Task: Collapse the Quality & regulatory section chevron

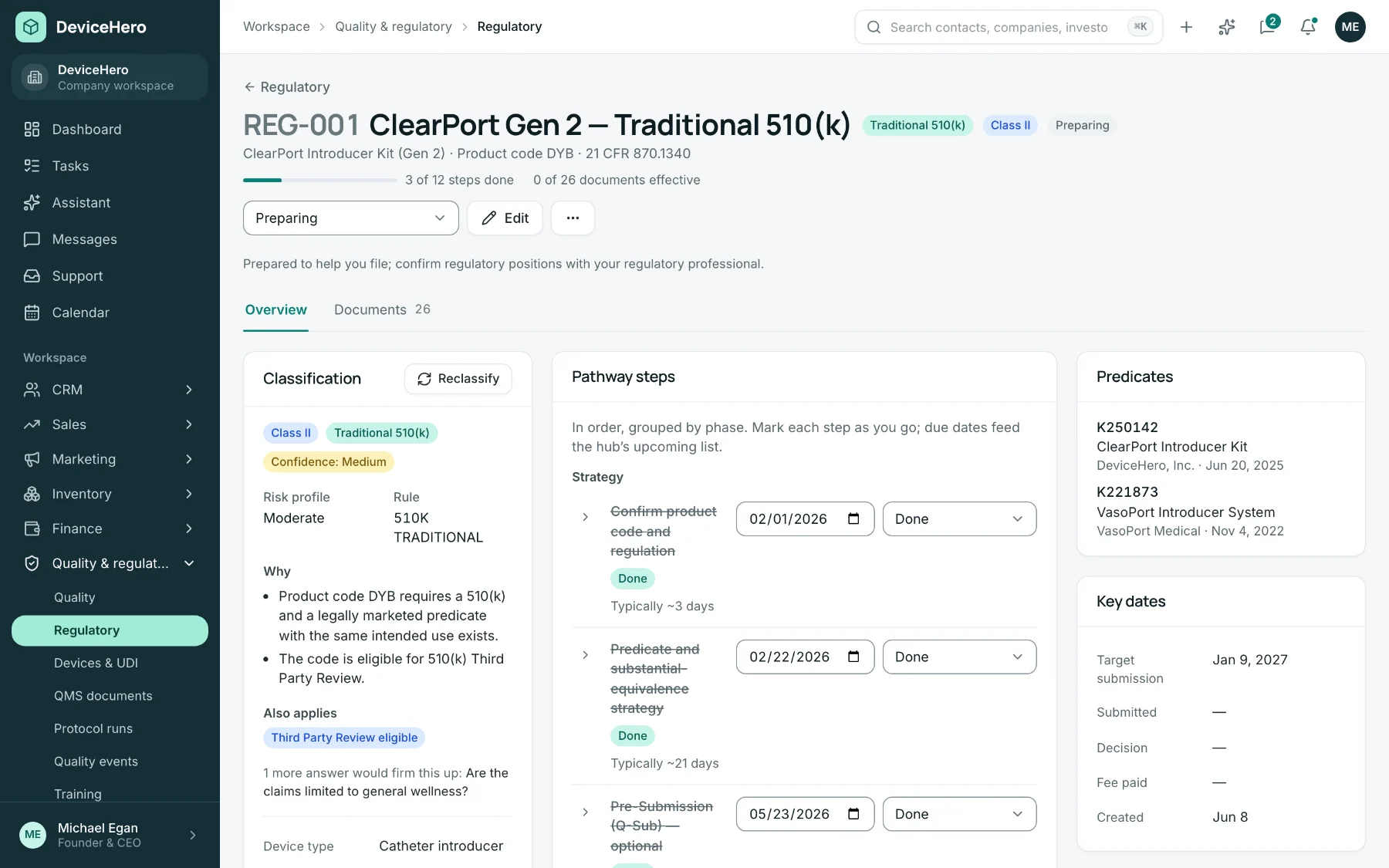Action: (189, 563)
